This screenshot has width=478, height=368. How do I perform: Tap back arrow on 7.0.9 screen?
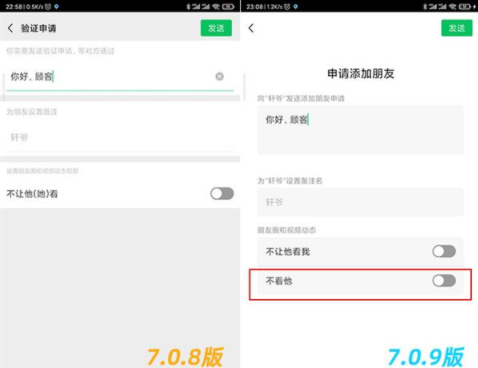tap(251, 28)
